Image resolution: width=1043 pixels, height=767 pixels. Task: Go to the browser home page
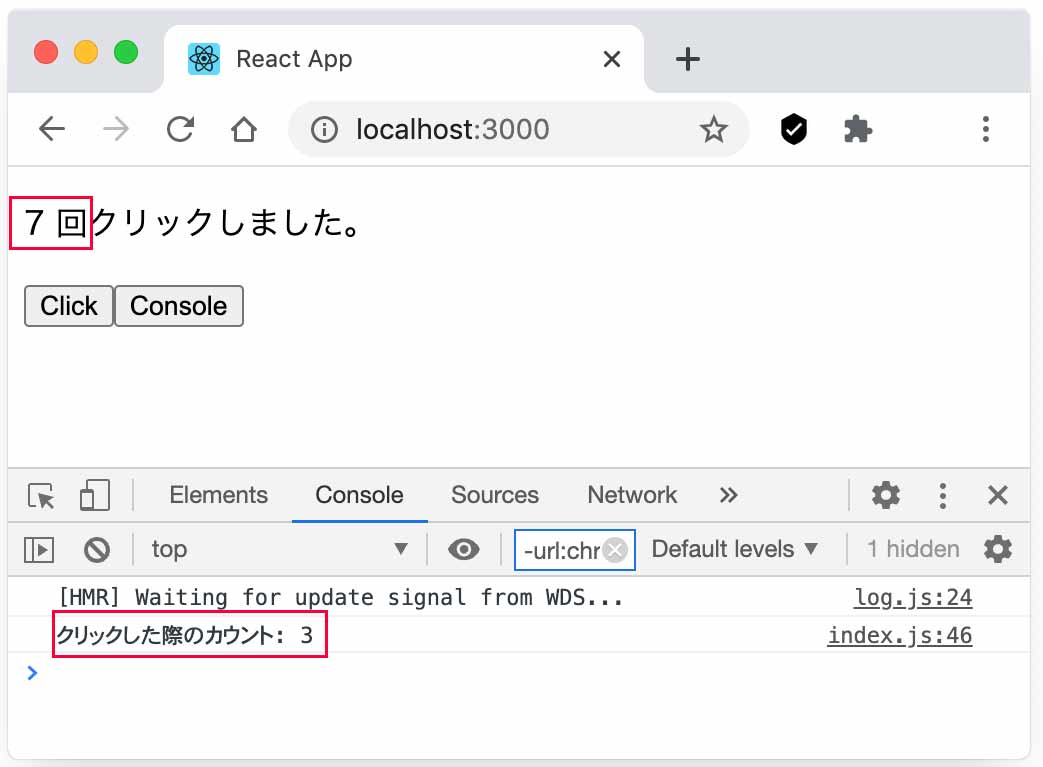pyautogui.click(x=243, y=129)
